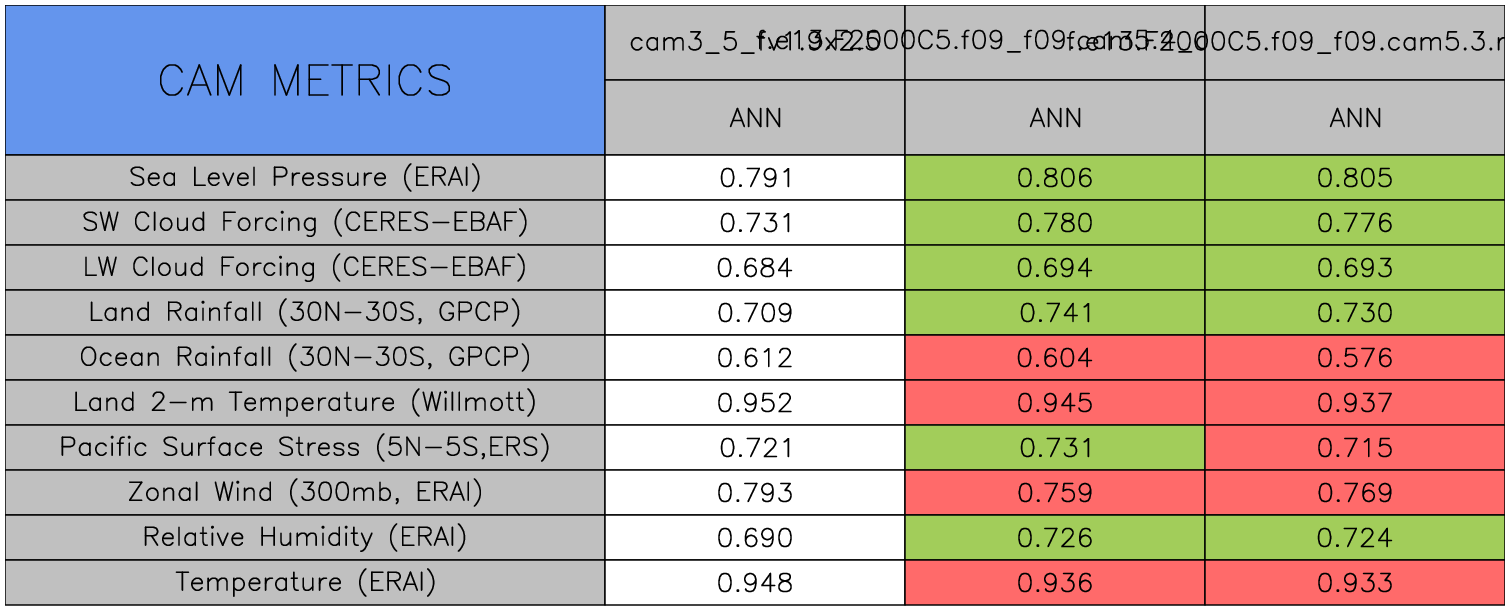Select the green cell showing 0.724

[x=1355, y=538]
